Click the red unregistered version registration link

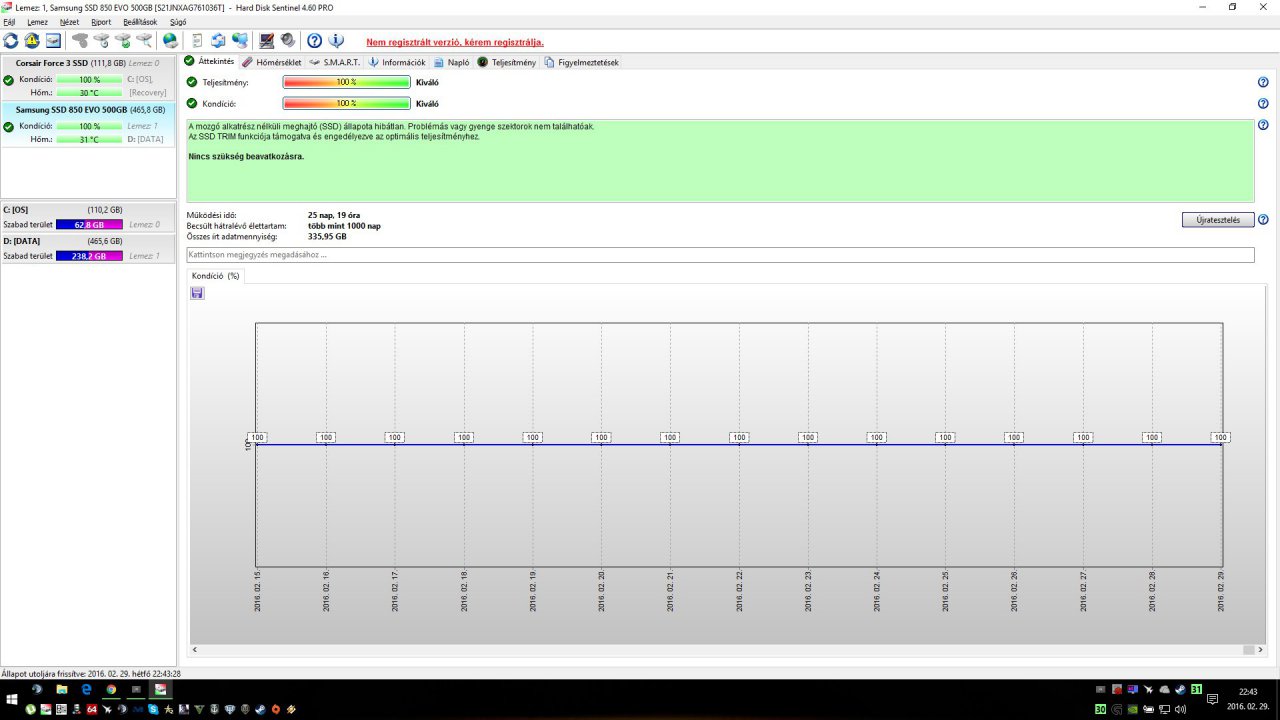pyautogui.click(x=455, y=42)
